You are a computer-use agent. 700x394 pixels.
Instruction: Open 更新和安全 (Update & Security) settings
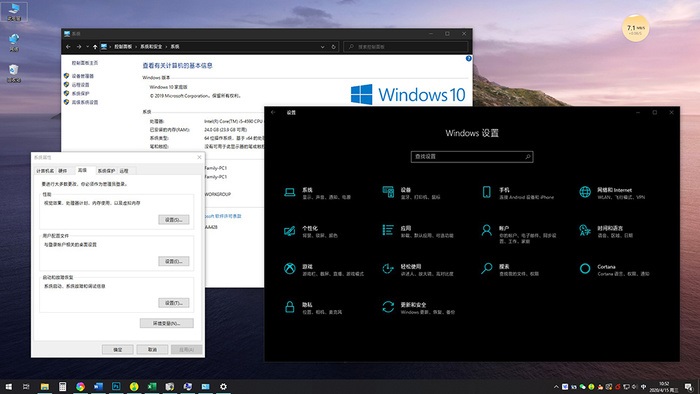[x=418, y=308]
